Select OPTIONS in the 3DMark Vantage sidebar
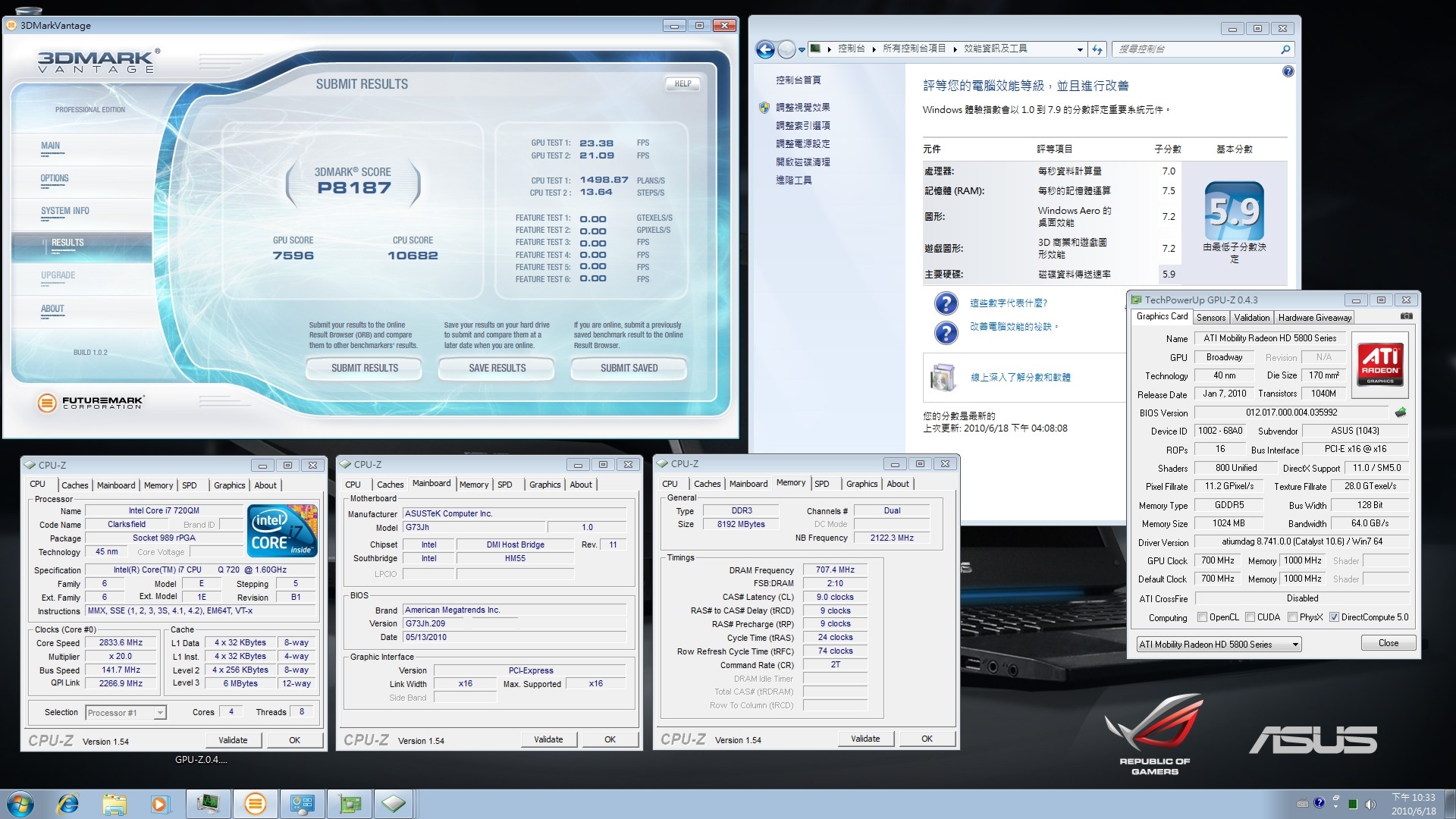 click(55, 178)
